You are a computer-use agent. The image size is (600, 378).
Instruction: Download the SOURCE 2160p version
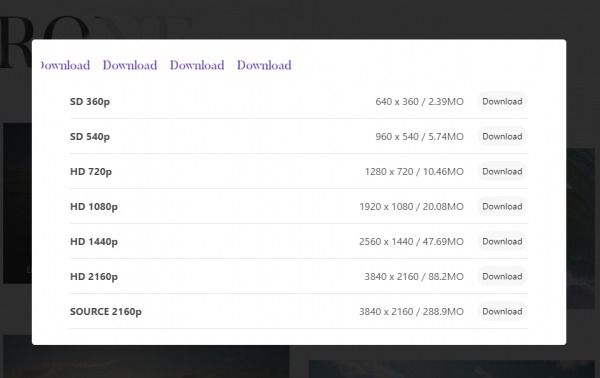coord(502,311)
